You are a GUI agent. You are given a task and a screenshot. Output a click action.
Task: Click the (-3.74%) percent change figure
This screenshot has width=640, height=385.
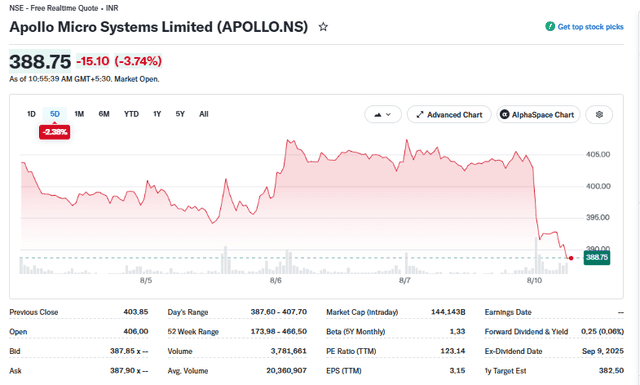pyautogui.click(x=138, y=61)
